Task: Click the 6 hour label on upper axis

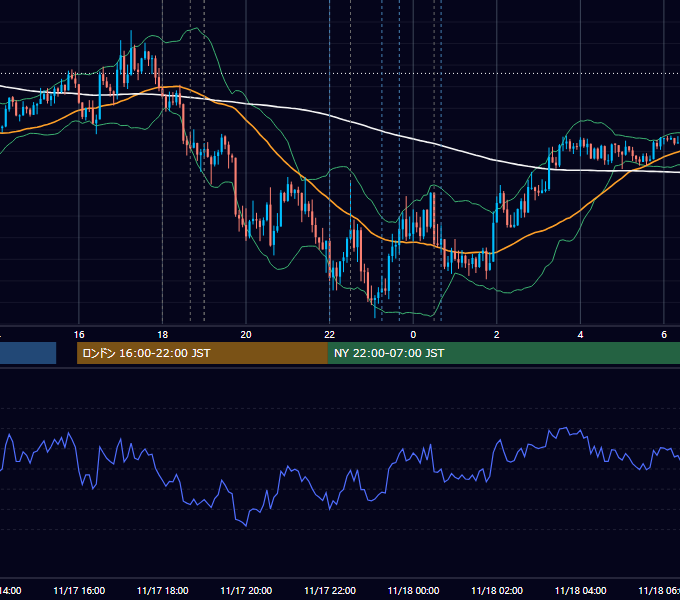Action: [x=664, y=335]
